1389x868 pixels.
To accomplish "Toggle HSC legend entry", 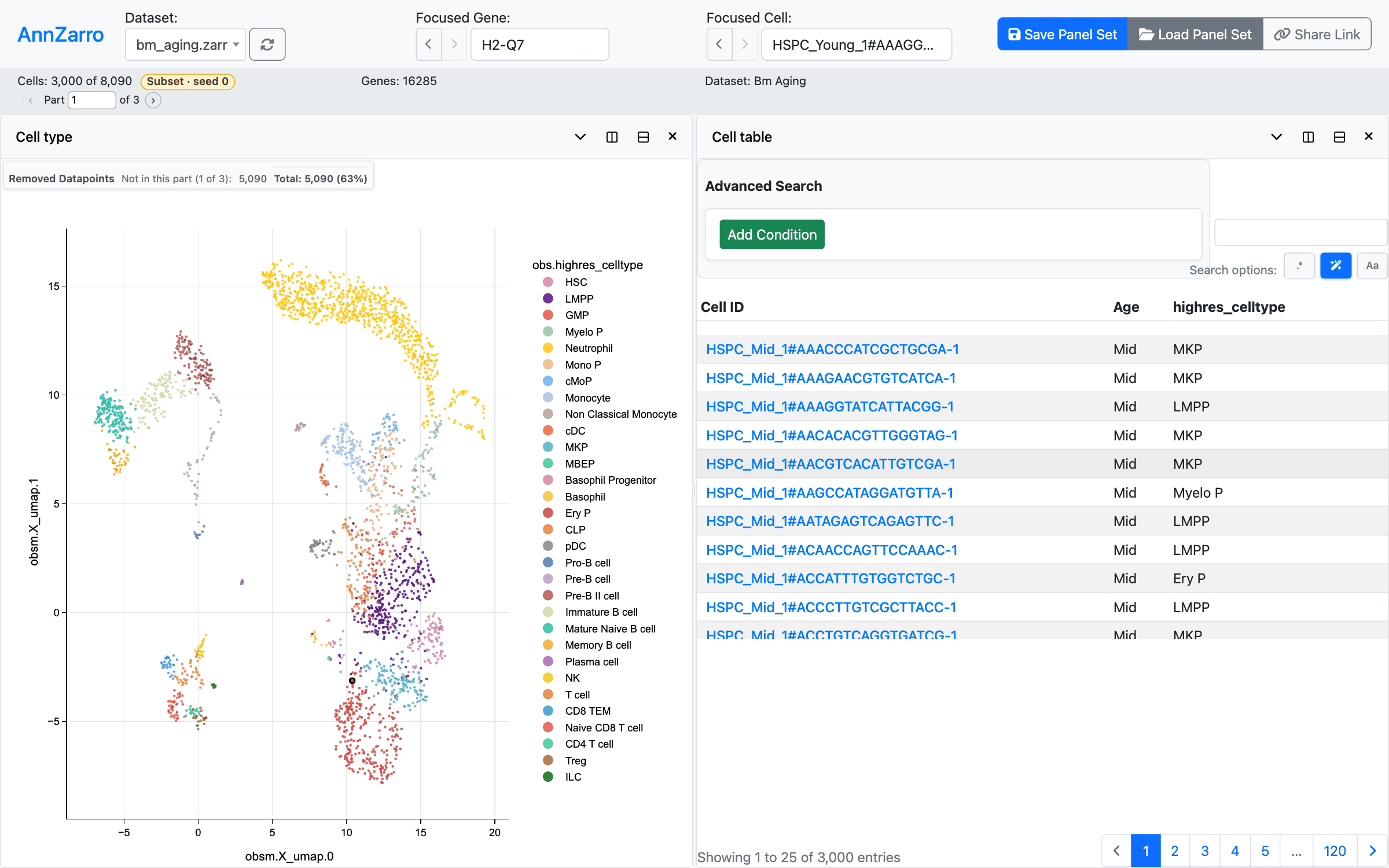I will pyautogui.click(x=565, y=282).
